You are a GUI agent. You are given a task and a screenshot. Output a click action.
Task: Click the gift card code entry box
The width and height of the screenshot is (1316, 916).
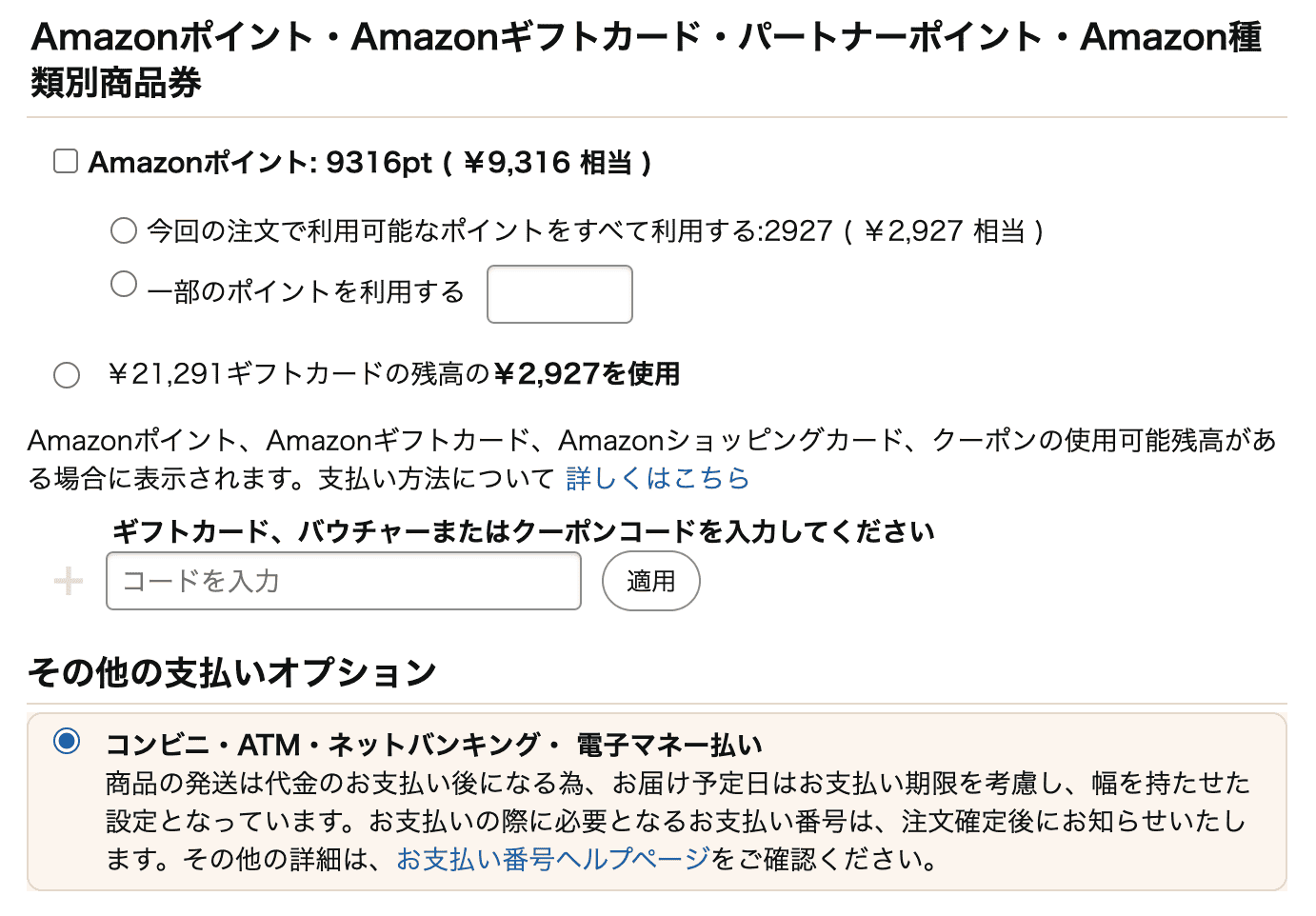pyautogui.click(x=343, y=581)
